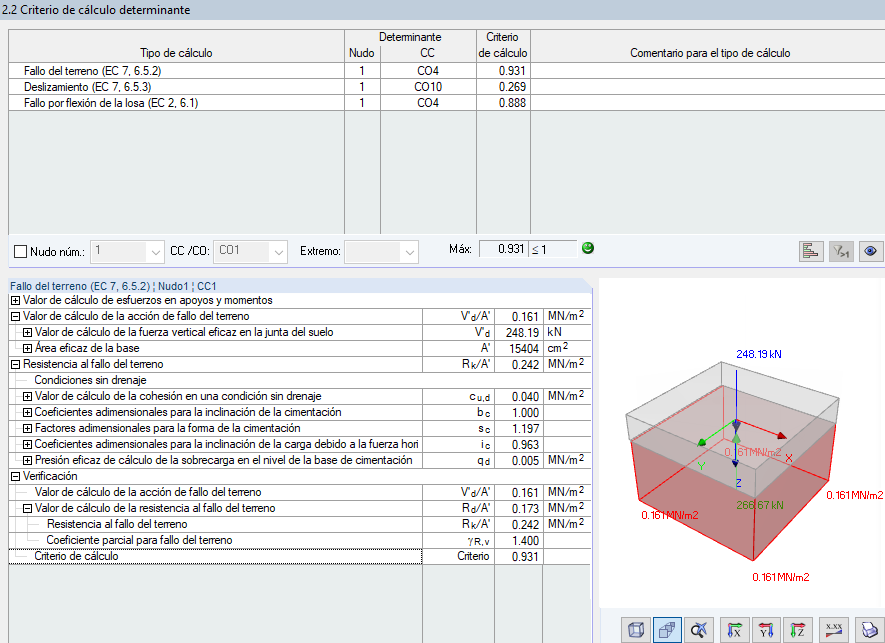Expand inclinación de la carga coefficients row

click(x=27, y=444)
